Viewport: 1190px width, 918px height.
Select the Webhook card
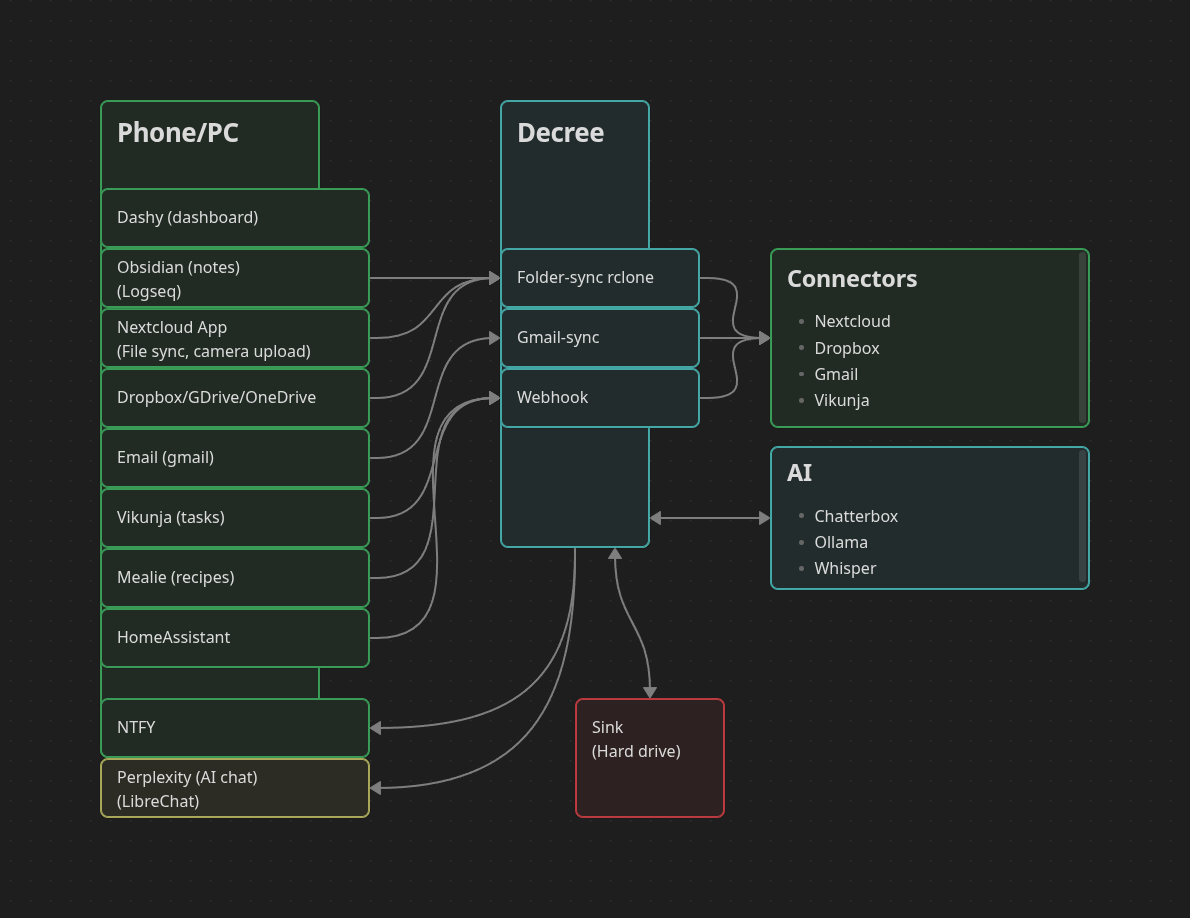[x=599, y=398]
